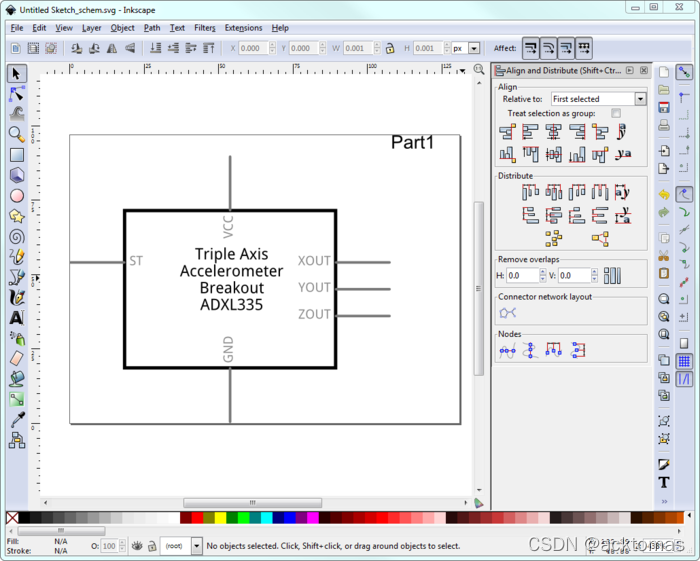700x561 pixels.
Task: Adjust the opacity O stepper
Action: pos(122,546)
